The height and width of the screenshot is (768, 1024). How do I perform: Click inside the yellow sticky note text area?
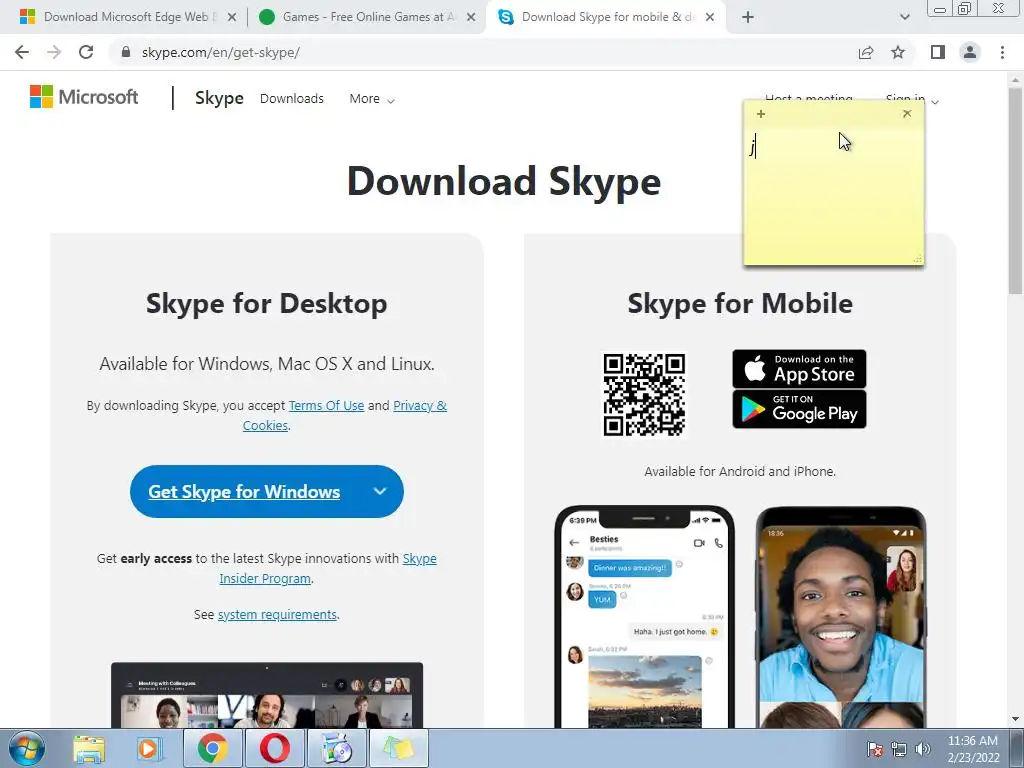(833, 196)
